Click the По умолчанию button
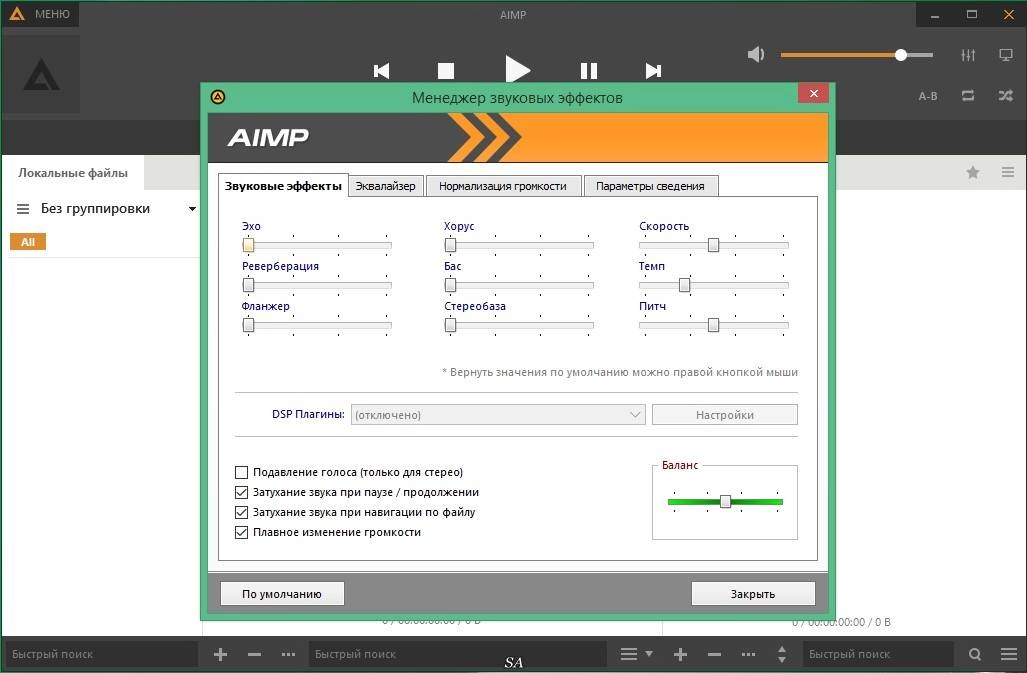The width and height of the screenshot is (1027, 673). 282,594
